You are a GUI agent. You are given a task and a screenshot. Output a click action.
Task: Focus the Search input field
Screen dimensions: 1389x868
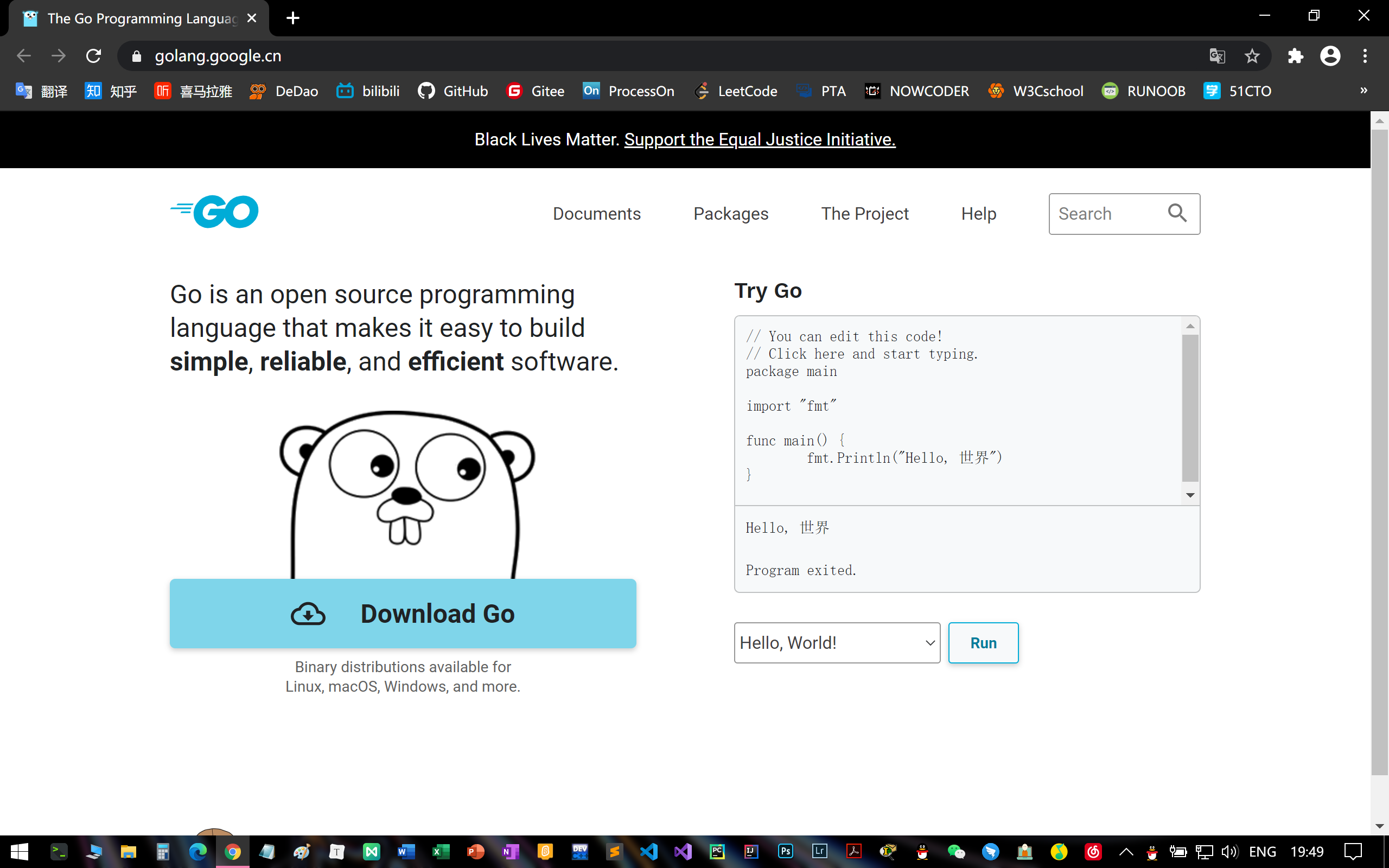tap(1105, 214)
